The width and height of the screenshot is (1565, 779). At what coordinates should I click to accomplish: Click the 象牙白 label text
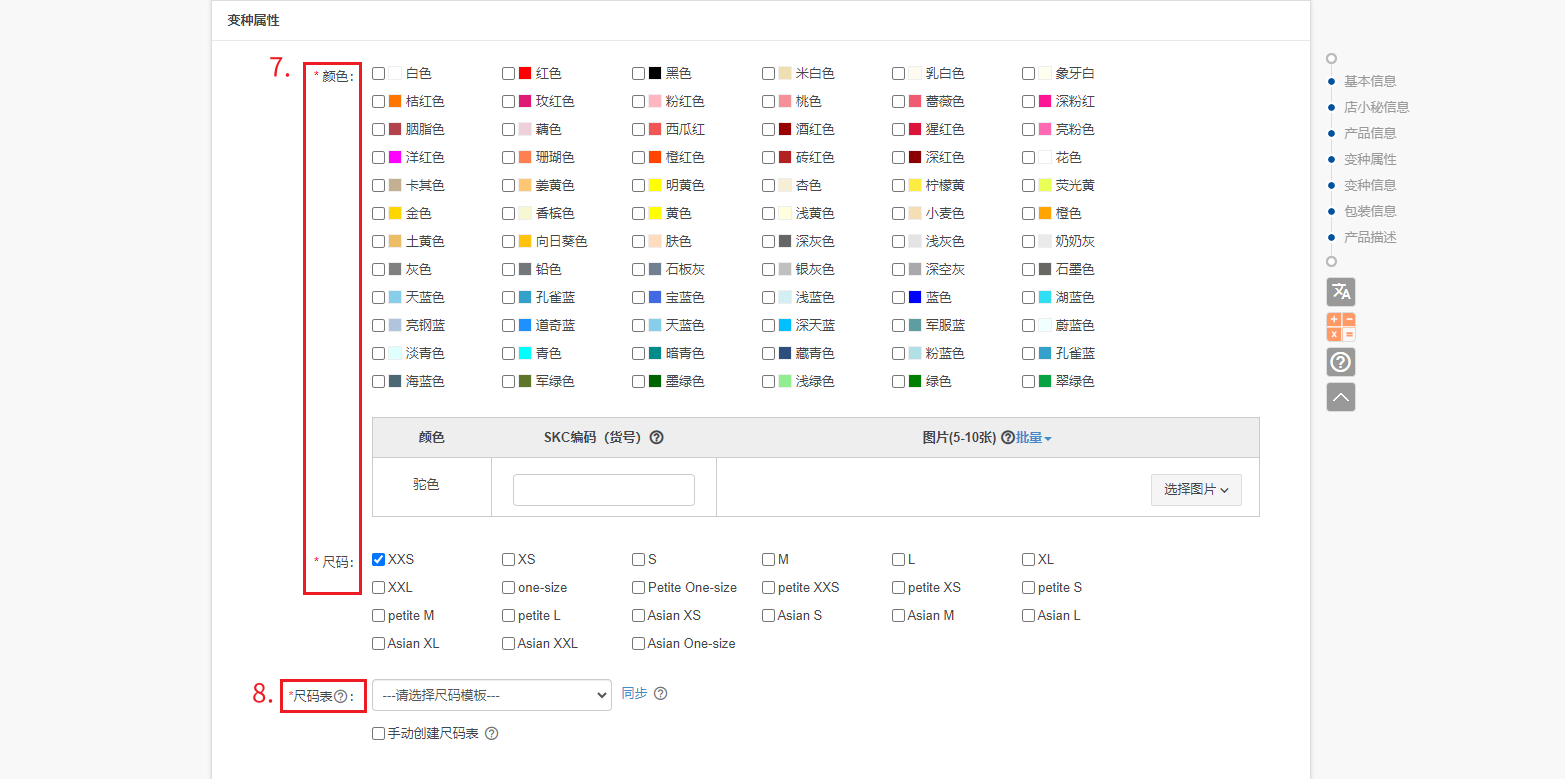tap(1075, 73)
